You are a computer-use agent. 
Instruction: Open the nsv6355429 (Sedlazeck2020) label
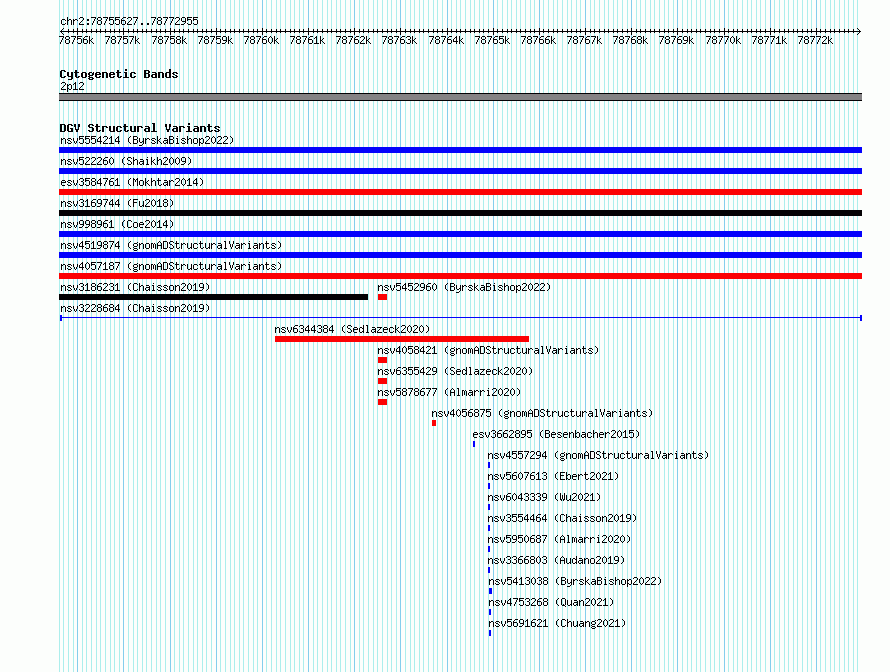coord(455,371)
